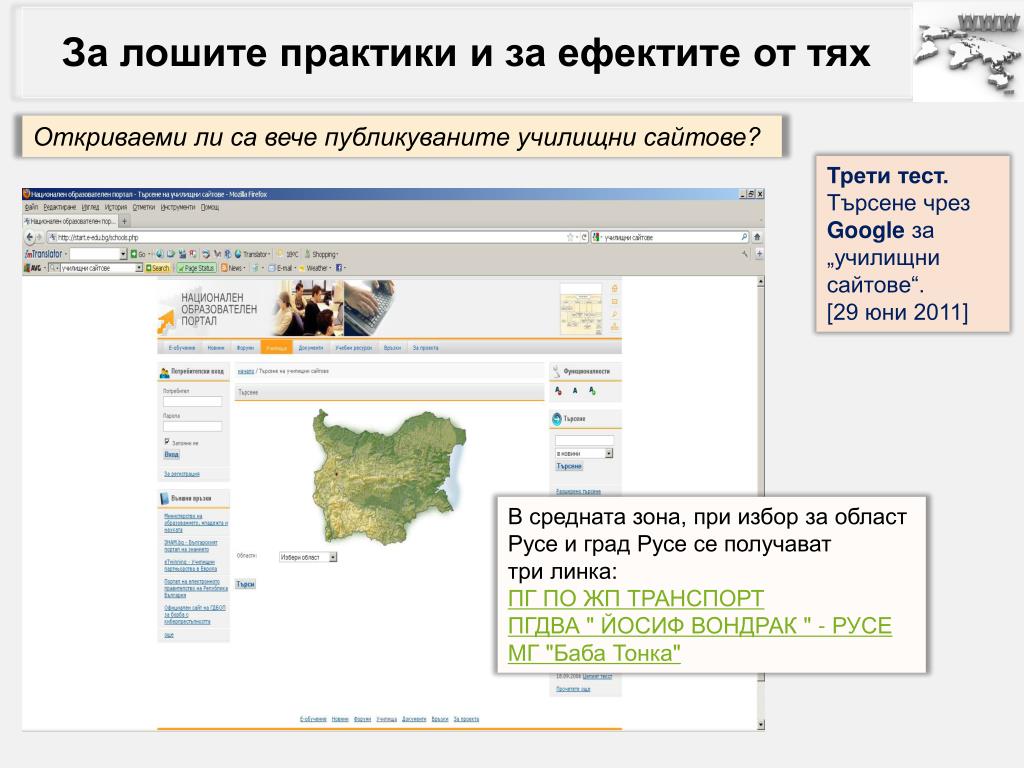Click the right panel Търсене button
Viewport: 1024px width, 768px height.
point(569,466)
